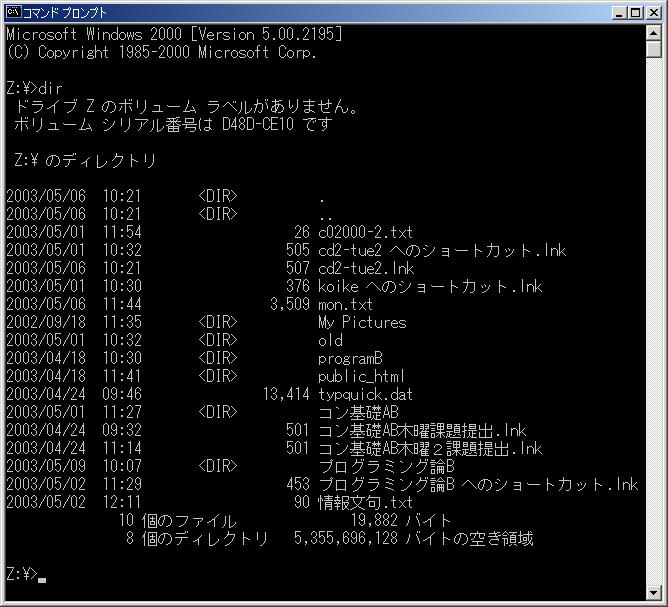Click koike へのショートカット.lnk entry

(430, 286)
